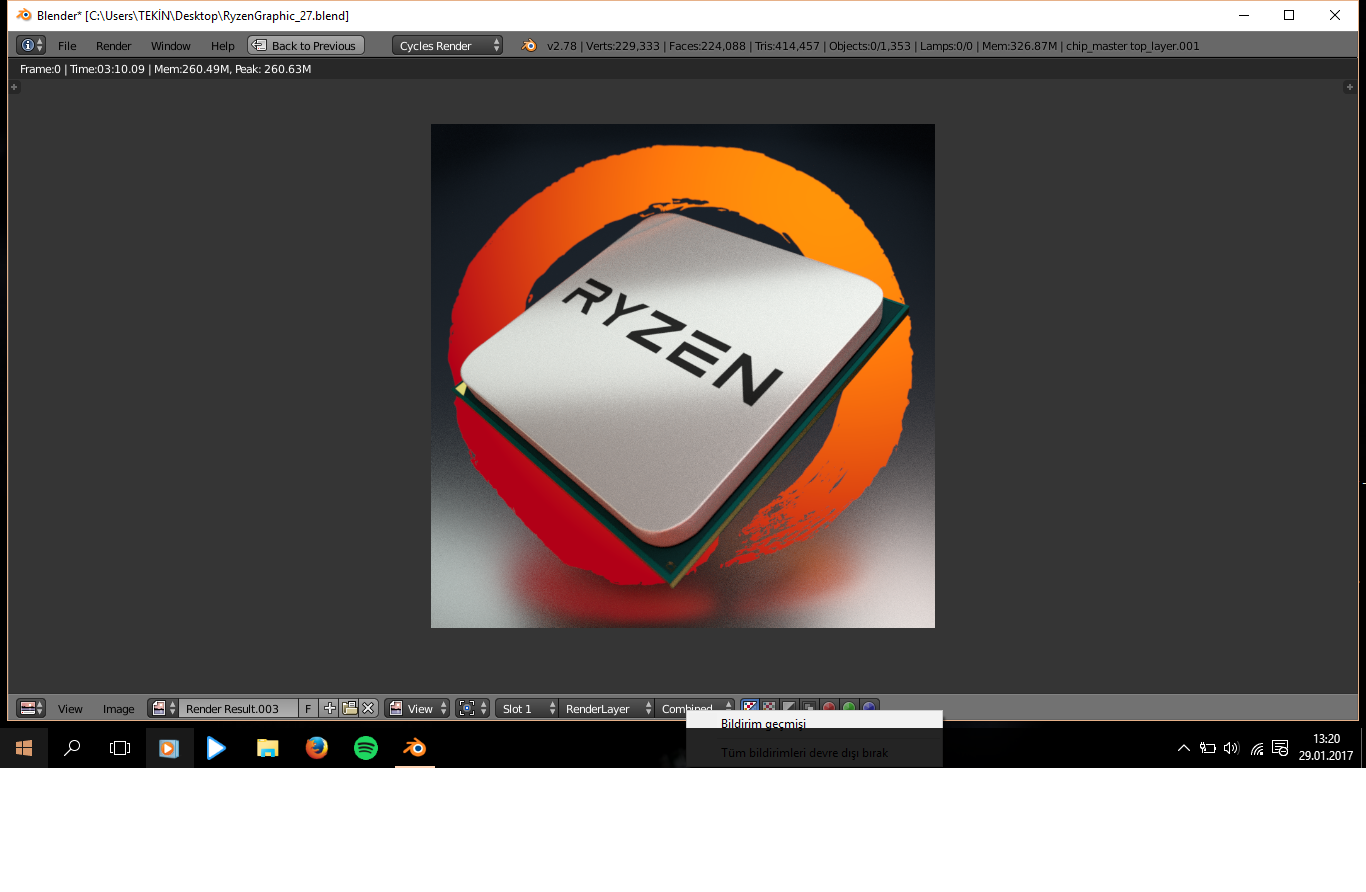Show hidden system tray icons

point(1184,748)
